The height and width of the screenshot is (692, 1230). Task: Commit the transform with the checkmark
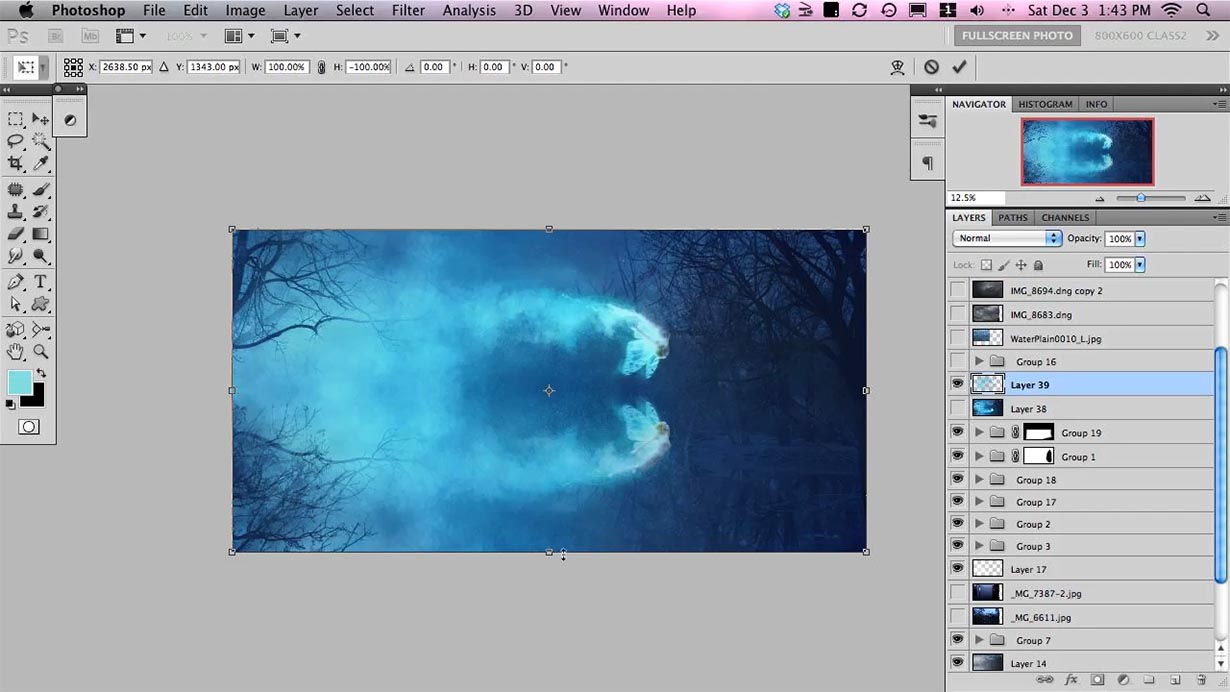[x=959, y=67]
